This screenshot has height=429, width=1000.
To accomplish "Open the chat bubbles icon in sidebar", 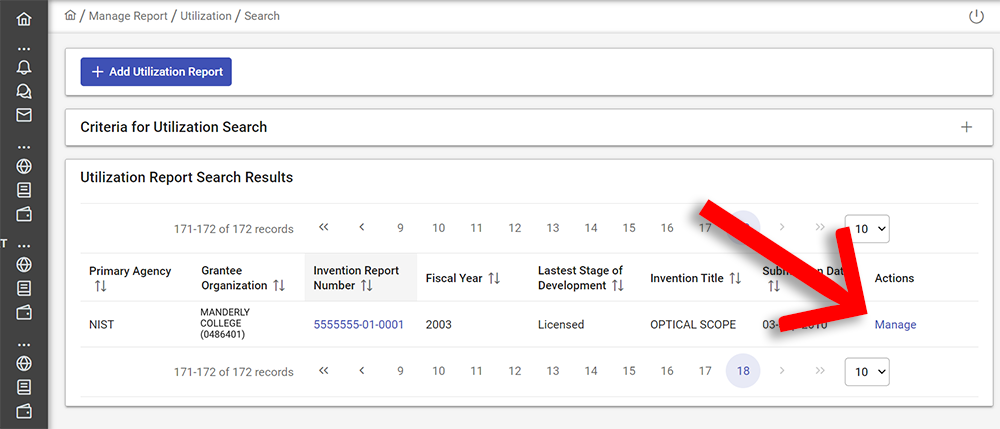I will pos(24,91).
